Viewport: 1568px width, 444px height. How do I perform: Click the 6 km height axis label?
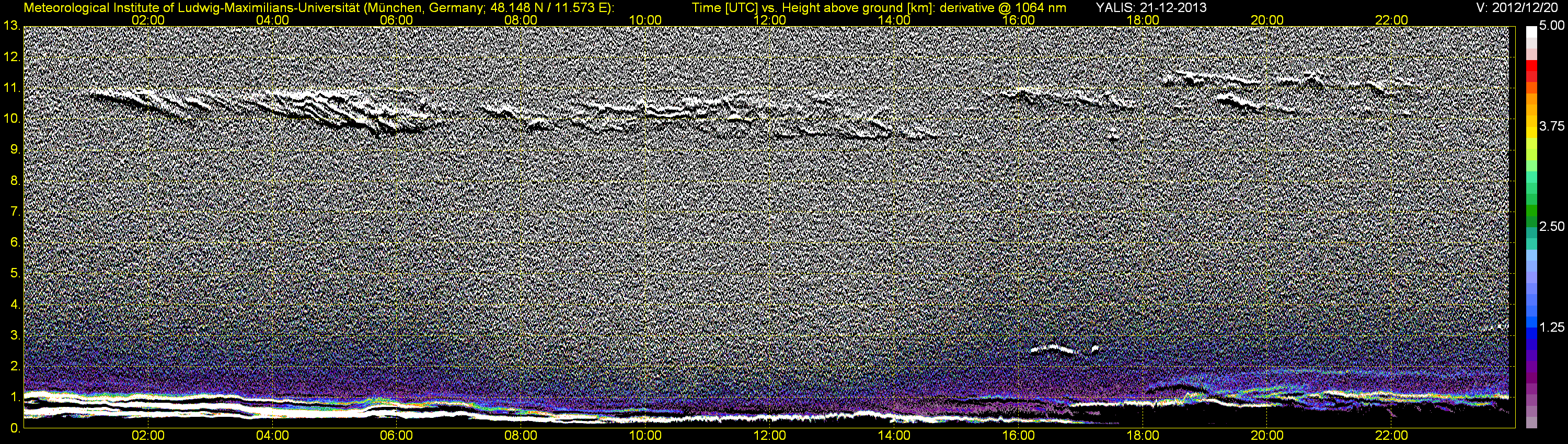(x=15, y=243)
